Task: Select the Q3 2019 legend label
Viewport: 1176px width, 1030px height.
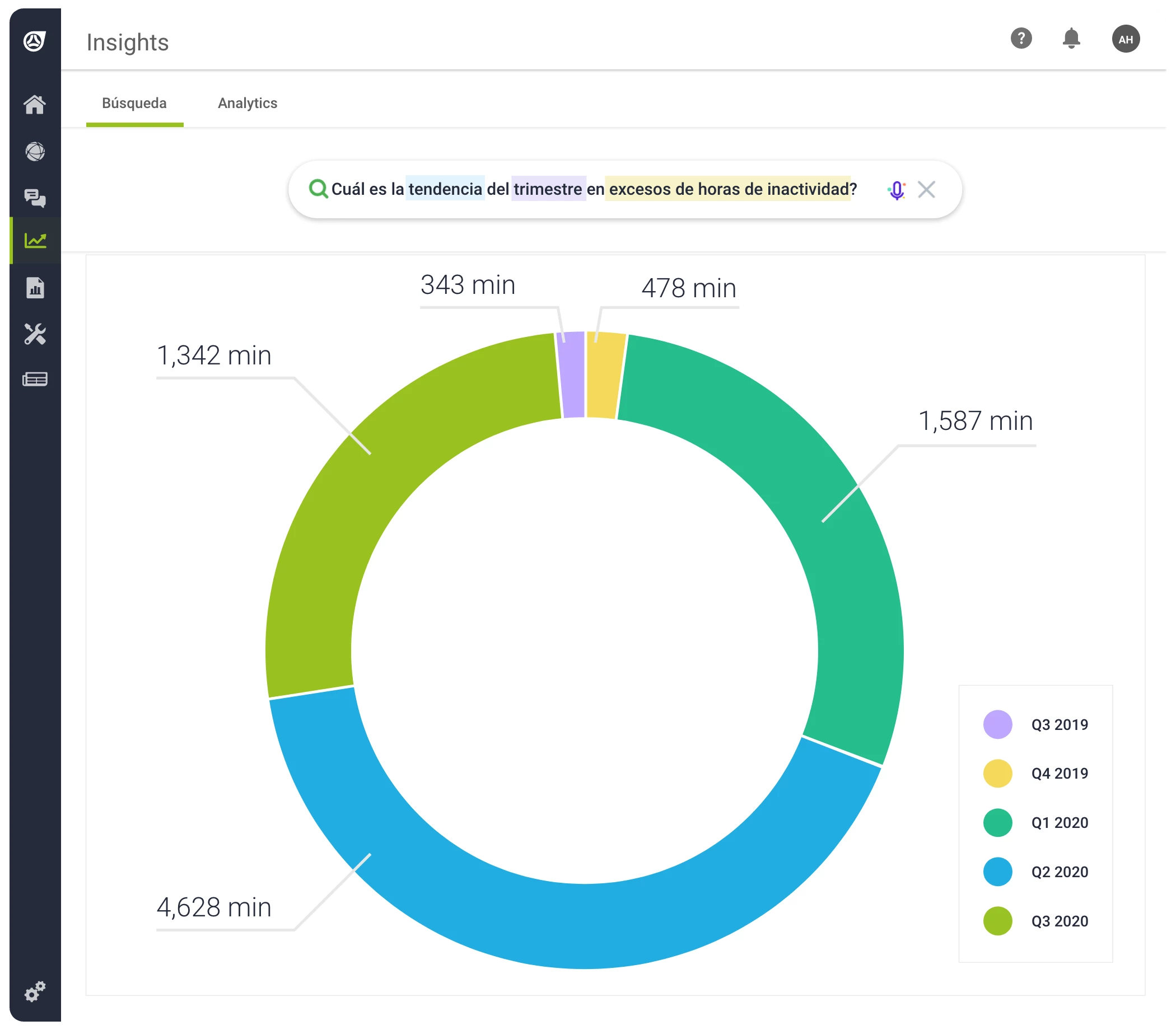Action: pyautogui.click(x=1060, y=725)
